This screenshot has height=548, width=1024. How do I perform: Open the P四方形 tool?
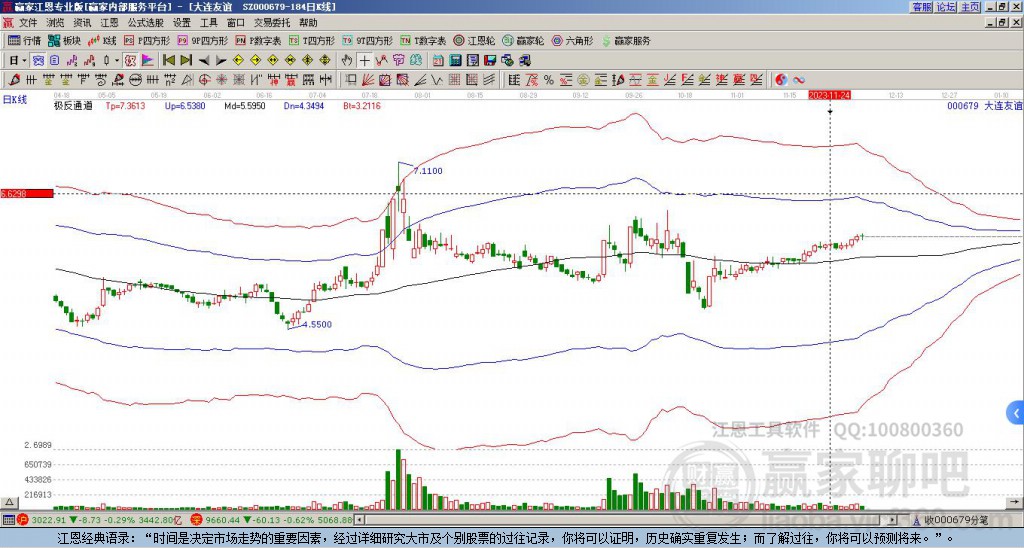(147, 40)
